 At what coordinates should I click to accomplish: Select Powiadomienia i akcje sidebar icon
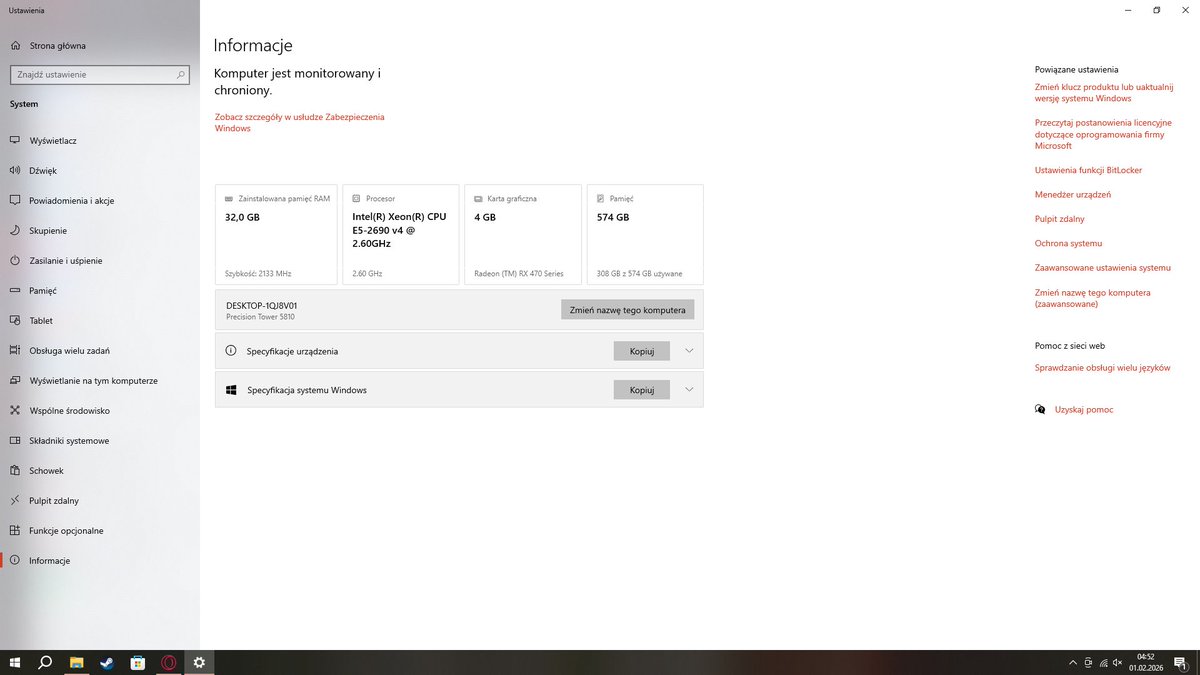click(15, 201)
